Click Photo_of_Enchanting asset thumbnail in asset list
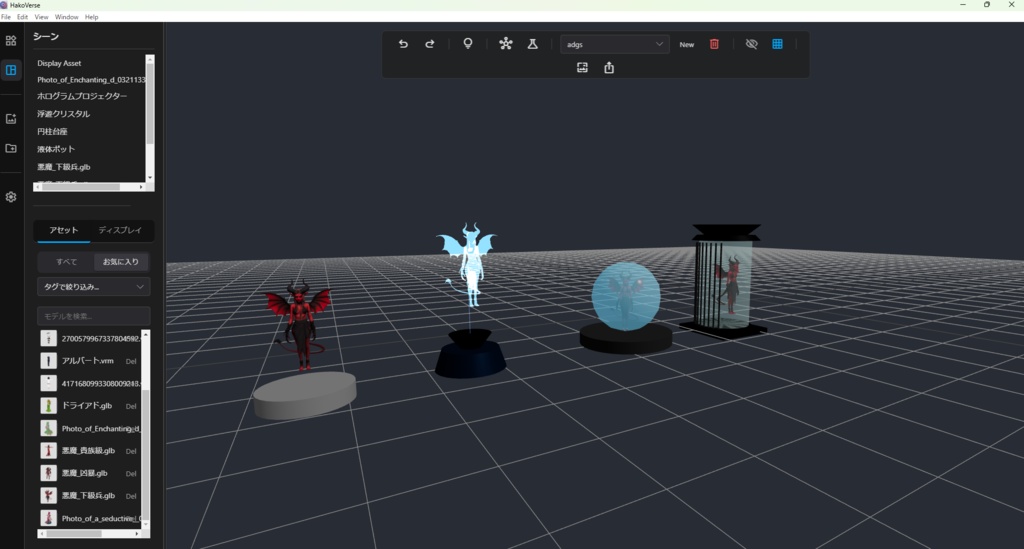This screenshot has height=549, width=1024. (48, 428)
